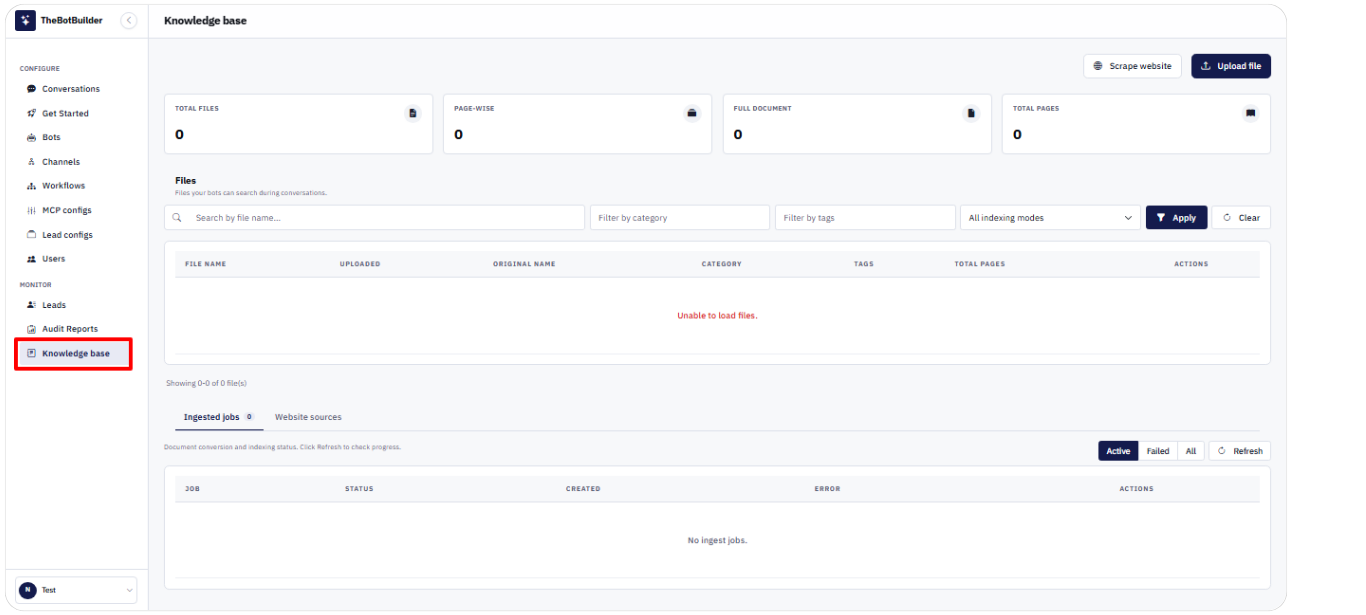
Task: Click the ORIGINAL NAME column header
Action: pyautogui.click(x=524, y=264)
